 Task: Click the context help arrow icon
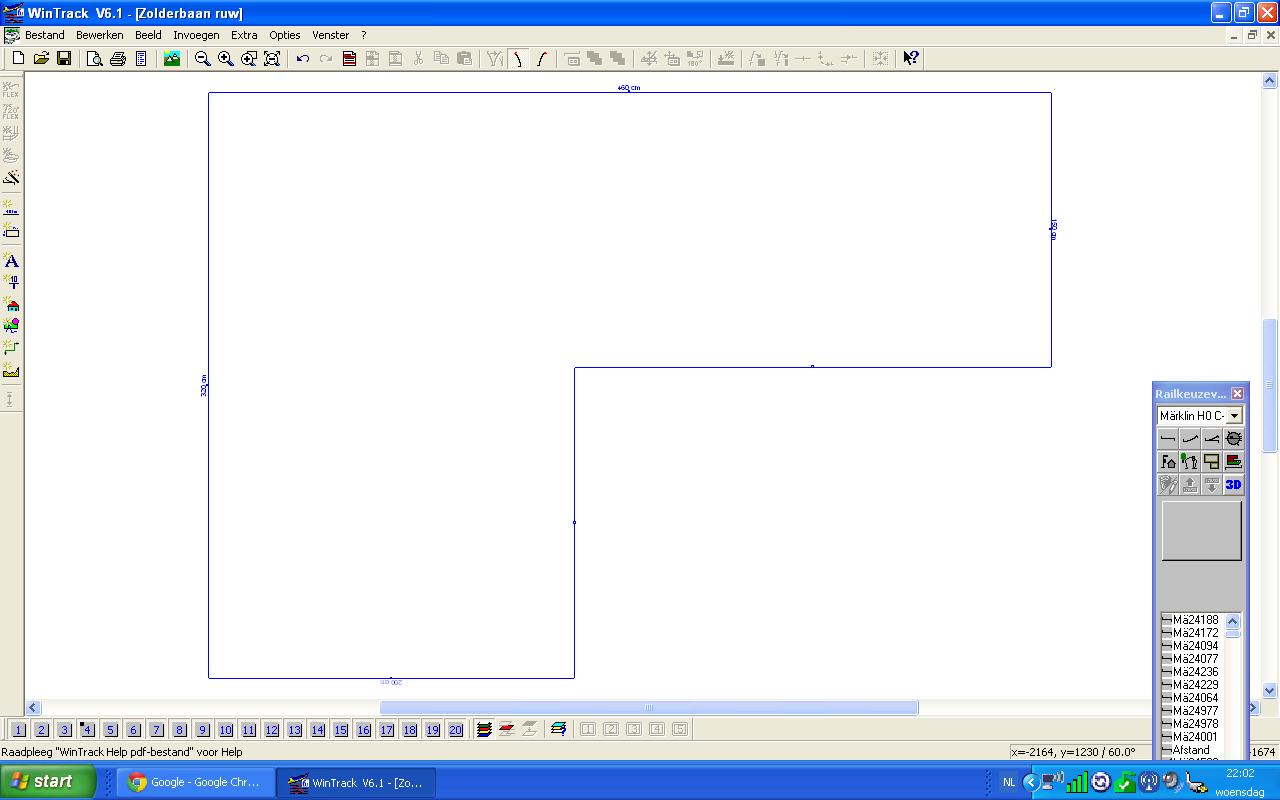pos(910,59)
